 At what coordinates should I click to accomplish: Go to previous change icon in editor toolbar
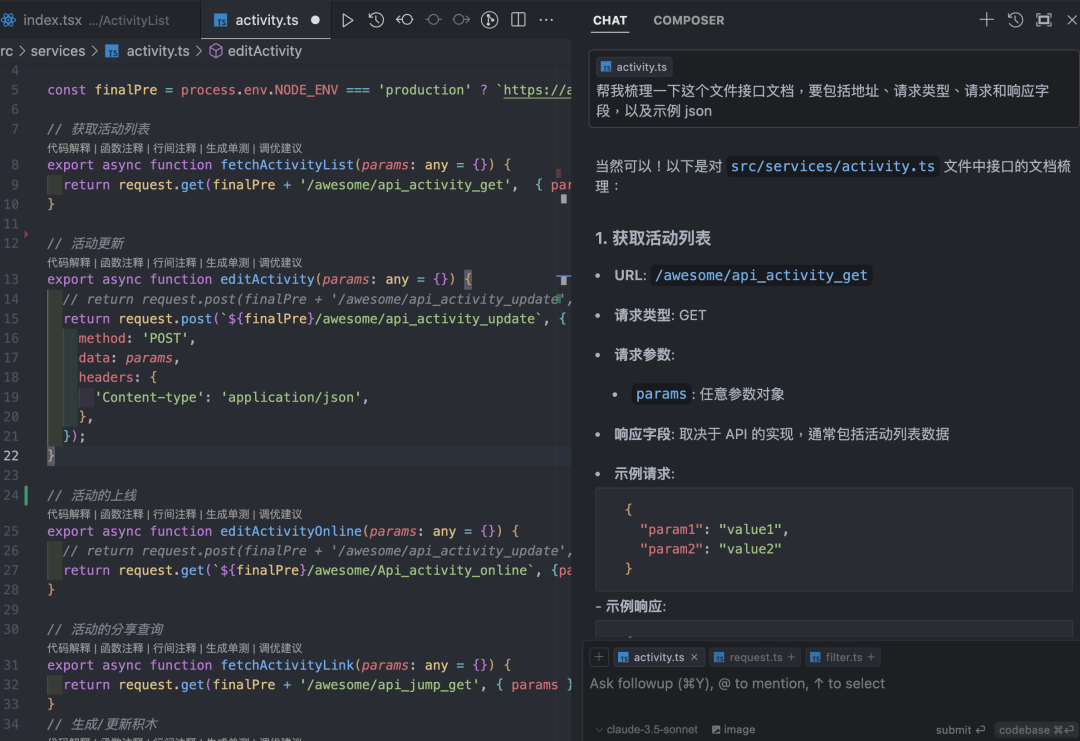point(405,20)
